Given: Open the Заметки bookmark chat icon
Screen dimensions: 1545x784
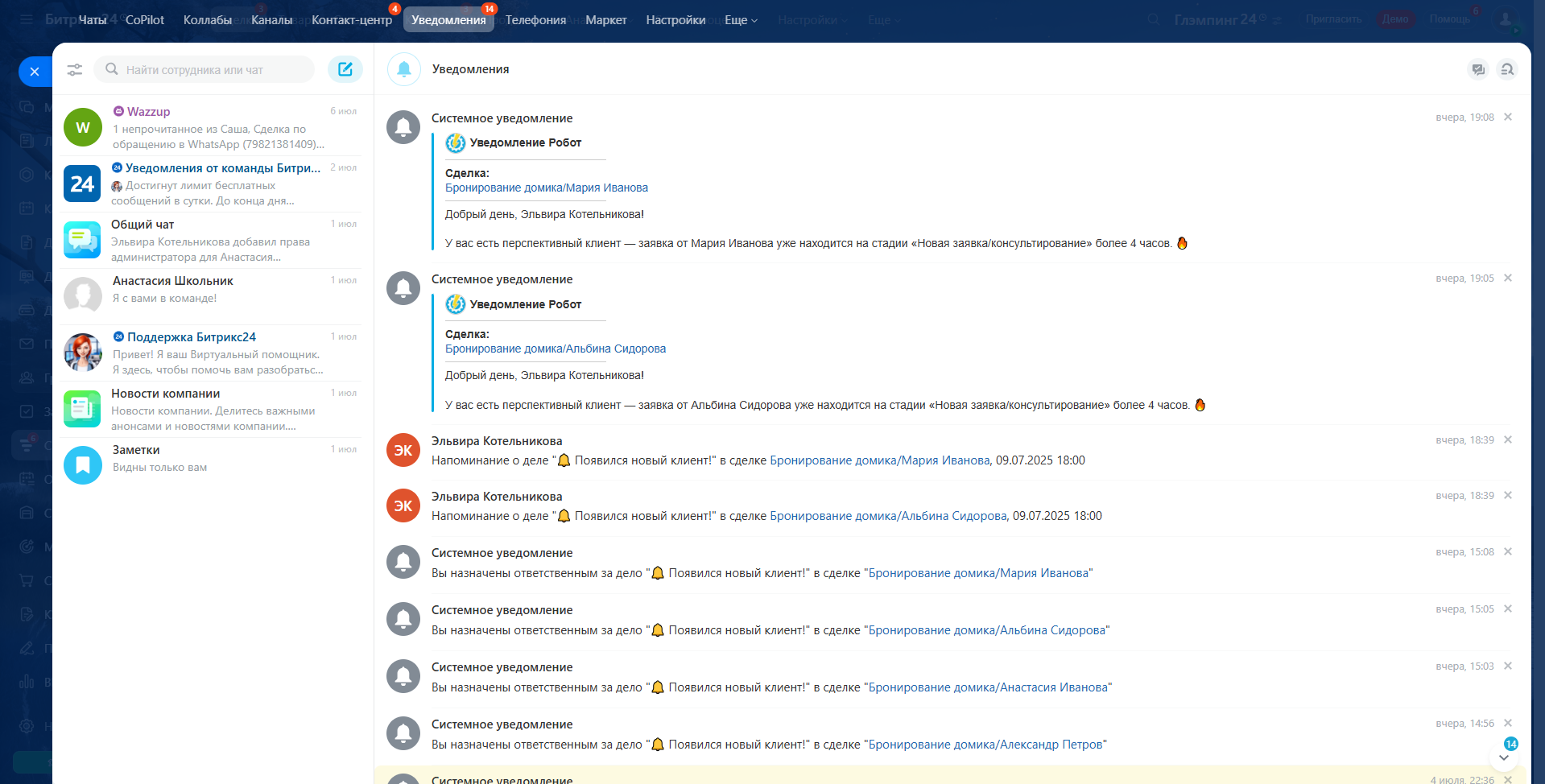Looking at the screenshot, I should point(83,465).
